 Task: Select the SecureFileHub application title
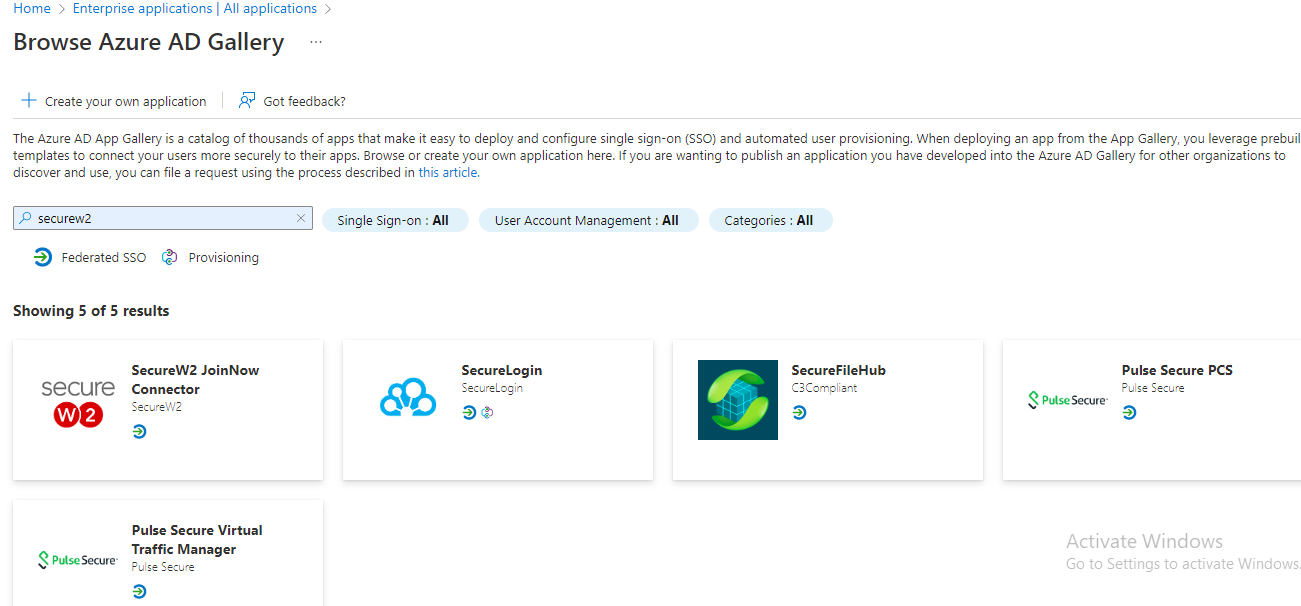tap(839, 370)
